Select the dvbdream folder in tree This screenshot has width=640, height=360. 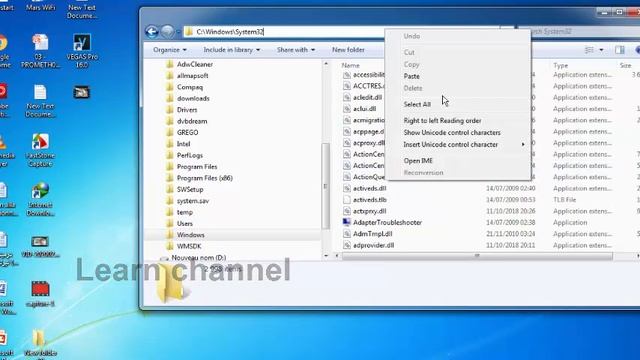coord(192,121)
